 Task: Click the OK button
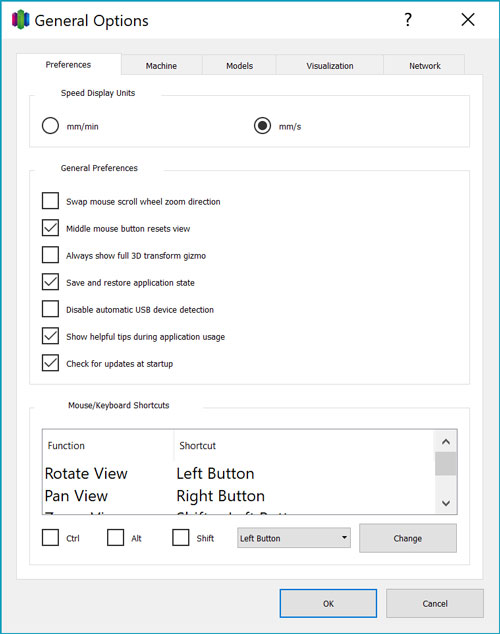point(328,603)
